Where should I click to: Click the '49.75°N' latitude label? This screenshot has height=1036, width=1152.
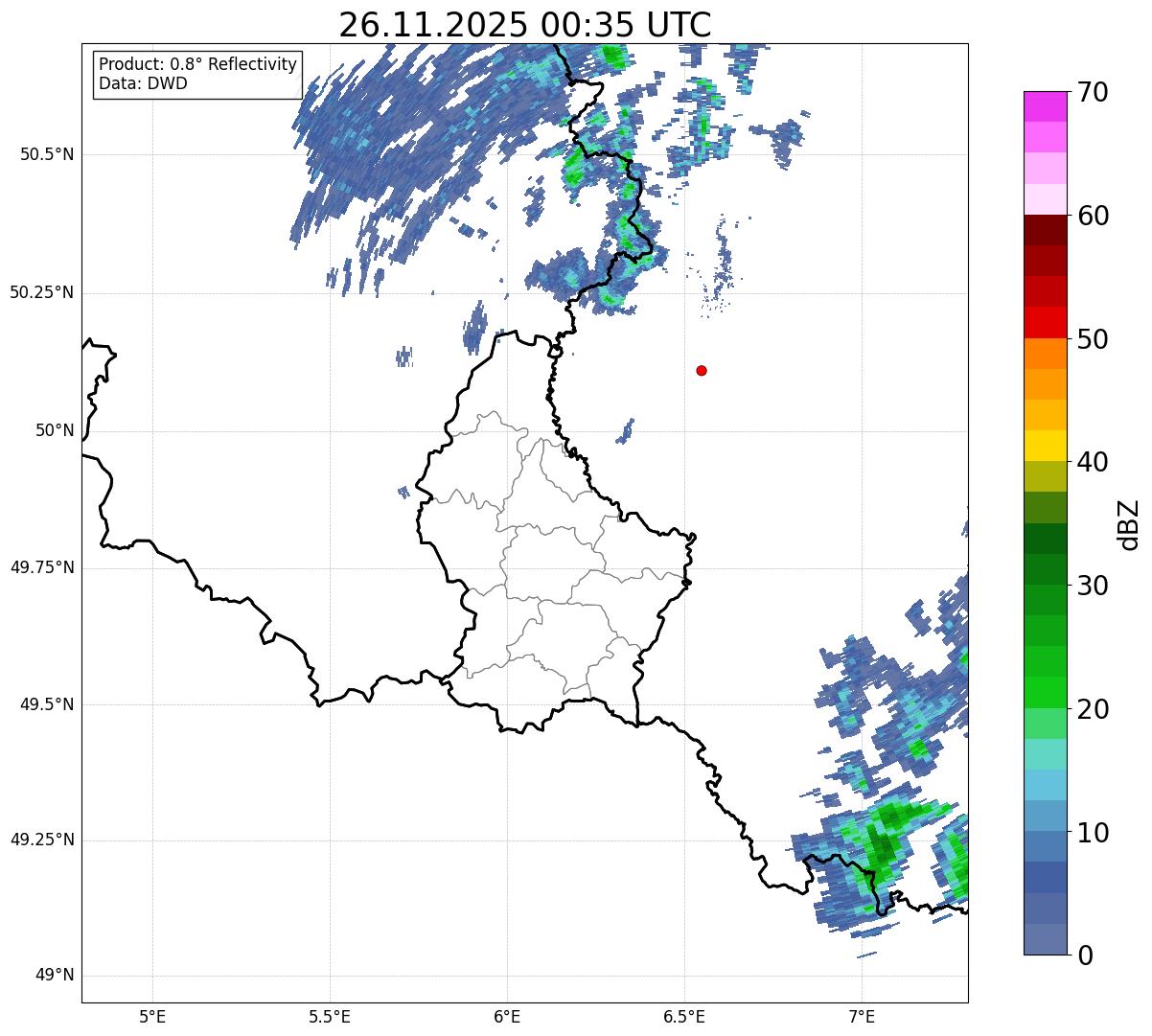click(x=42, y=567)
